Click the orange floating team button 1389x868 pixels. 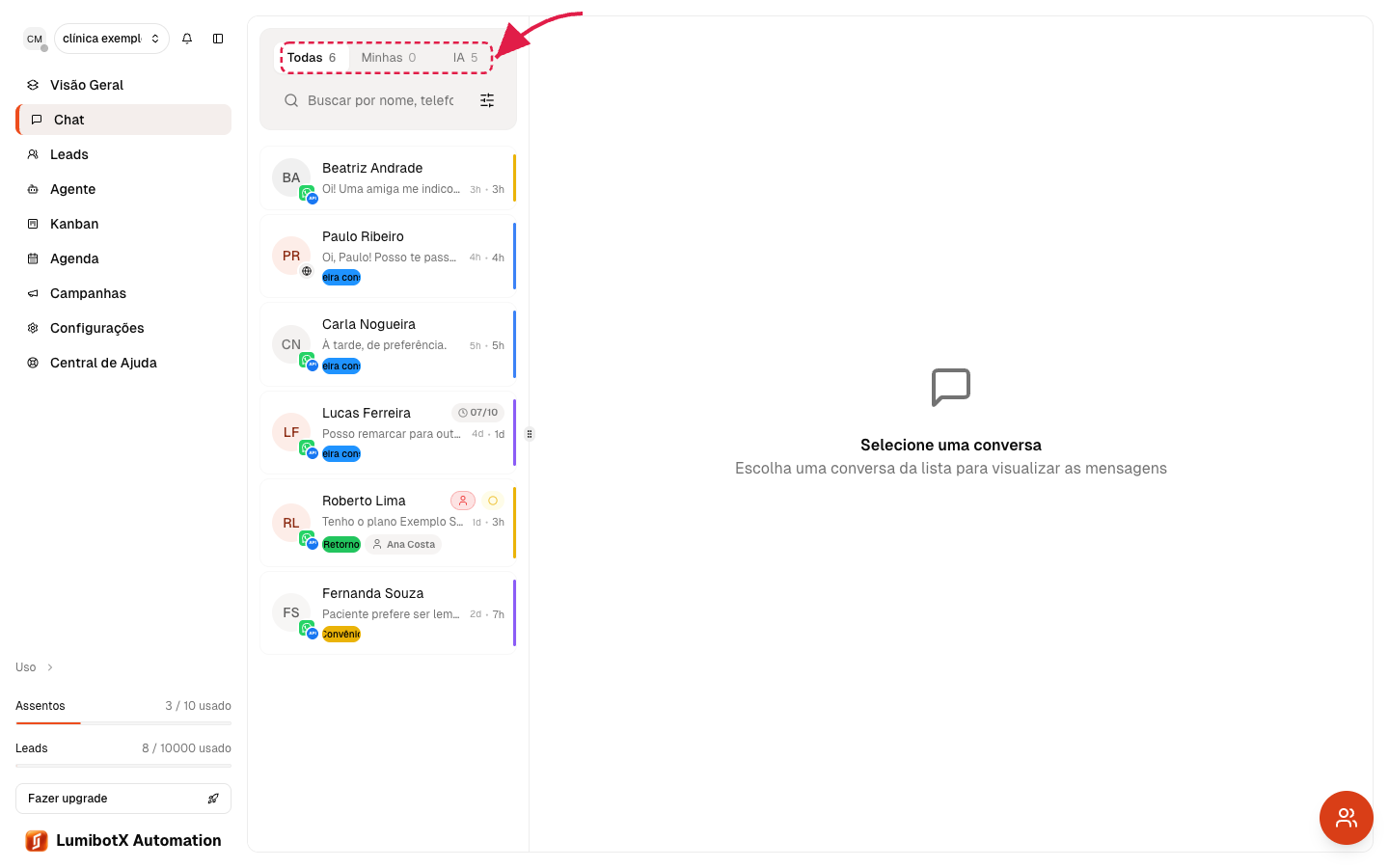click(x=1347, y=818)
